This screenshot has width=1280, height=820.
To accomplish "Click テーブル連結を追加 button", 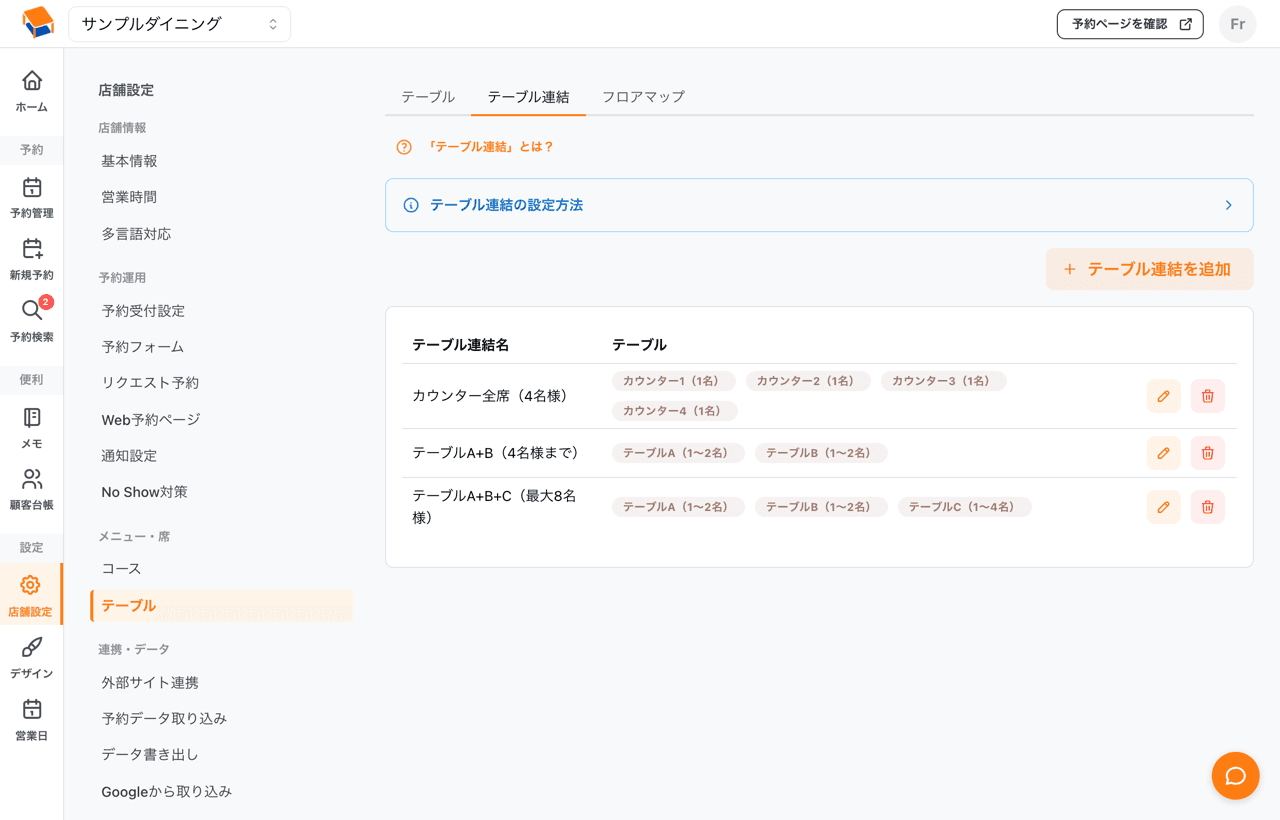I will tap(1149, 269).
